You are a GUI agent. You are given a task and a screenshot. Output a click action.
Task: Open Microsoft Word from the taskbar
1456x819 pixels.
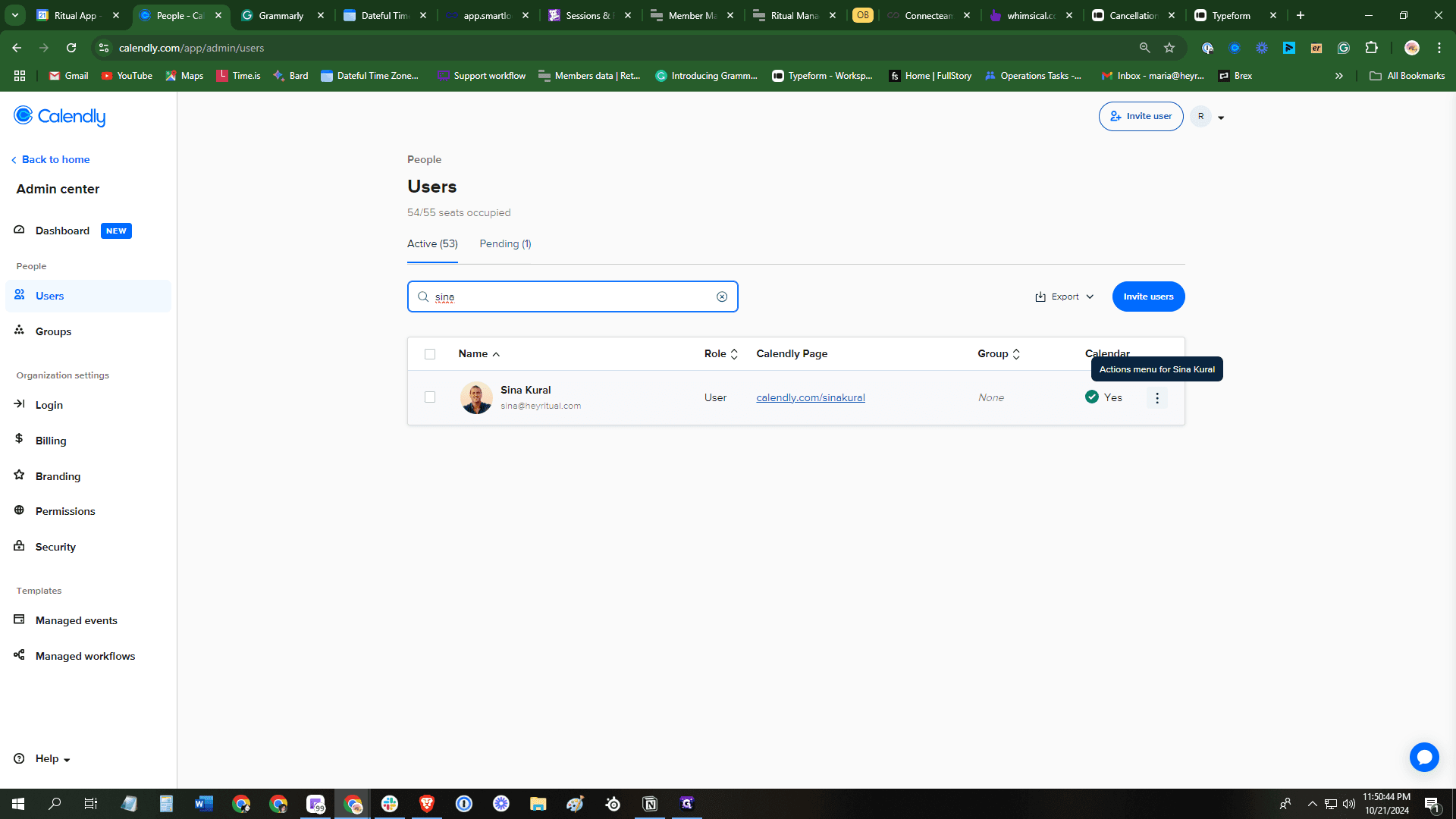204,804
